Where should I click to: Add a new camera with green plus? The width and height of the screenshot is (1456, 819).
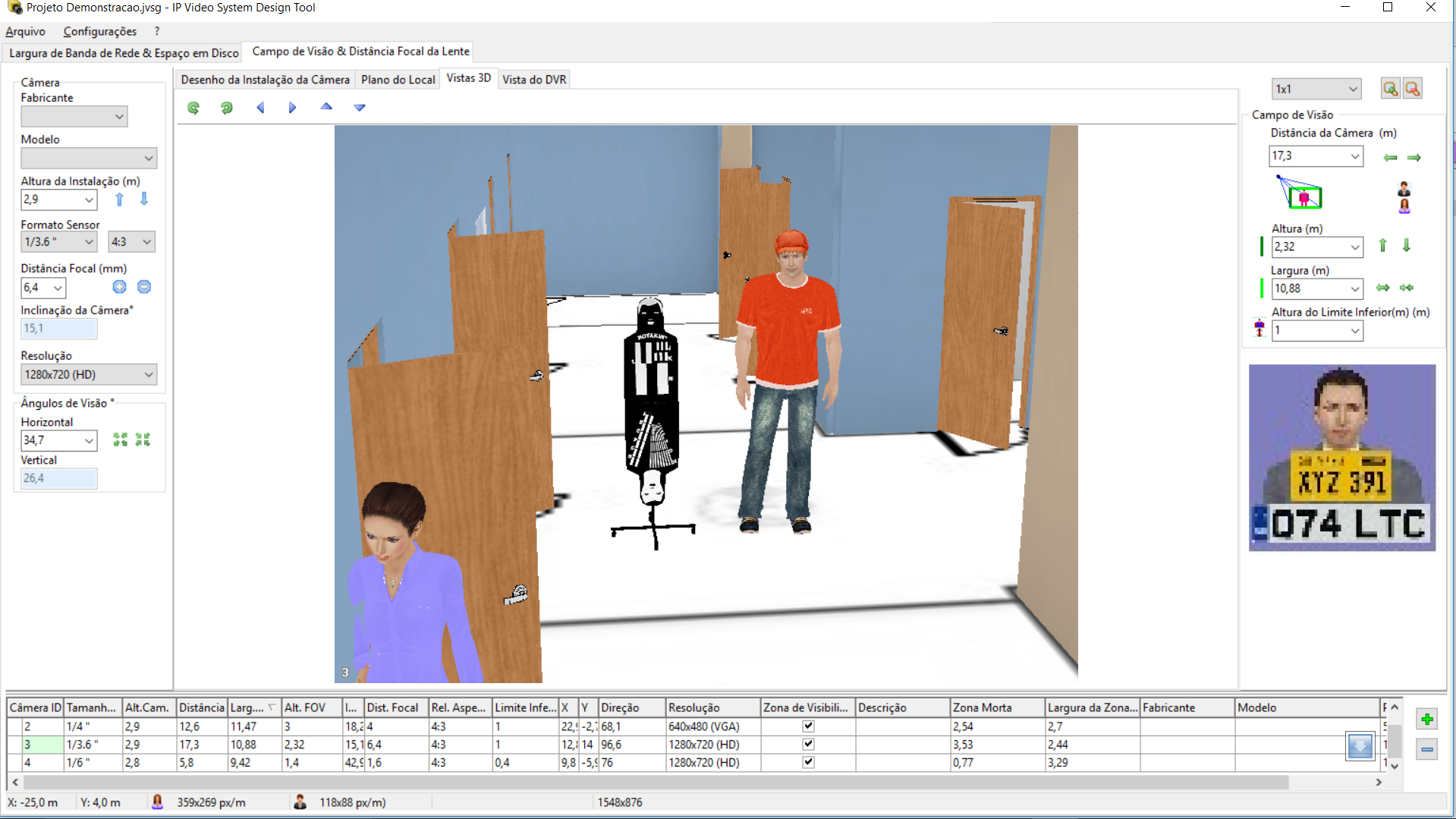point(1426,719)
